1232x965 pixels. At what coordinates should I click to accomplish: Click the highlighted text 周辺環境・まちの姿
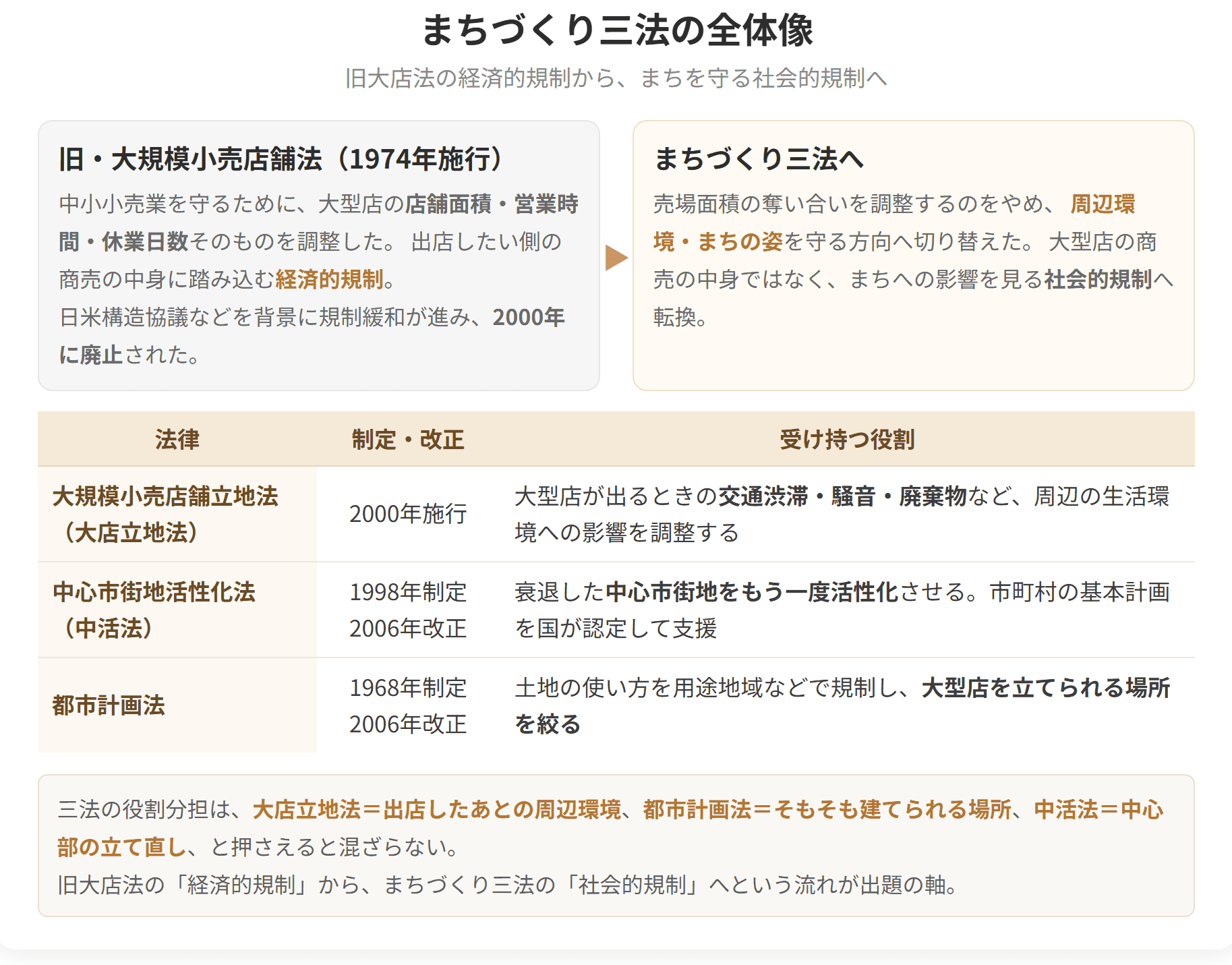pyautogui.click(x=894, y=223)
